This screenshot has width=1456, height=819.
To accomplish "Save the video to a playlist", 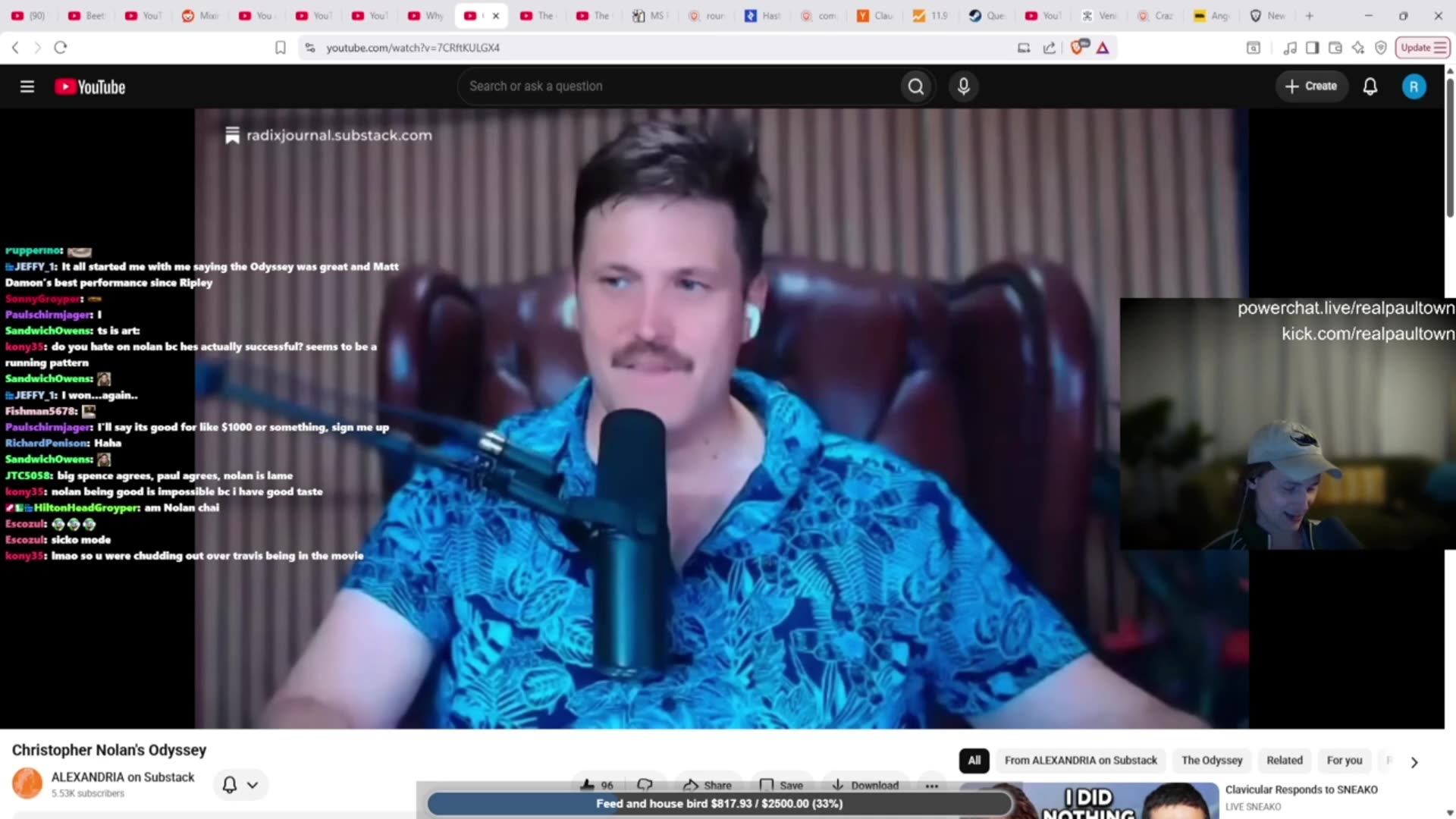I will click(x=781, y=785).
